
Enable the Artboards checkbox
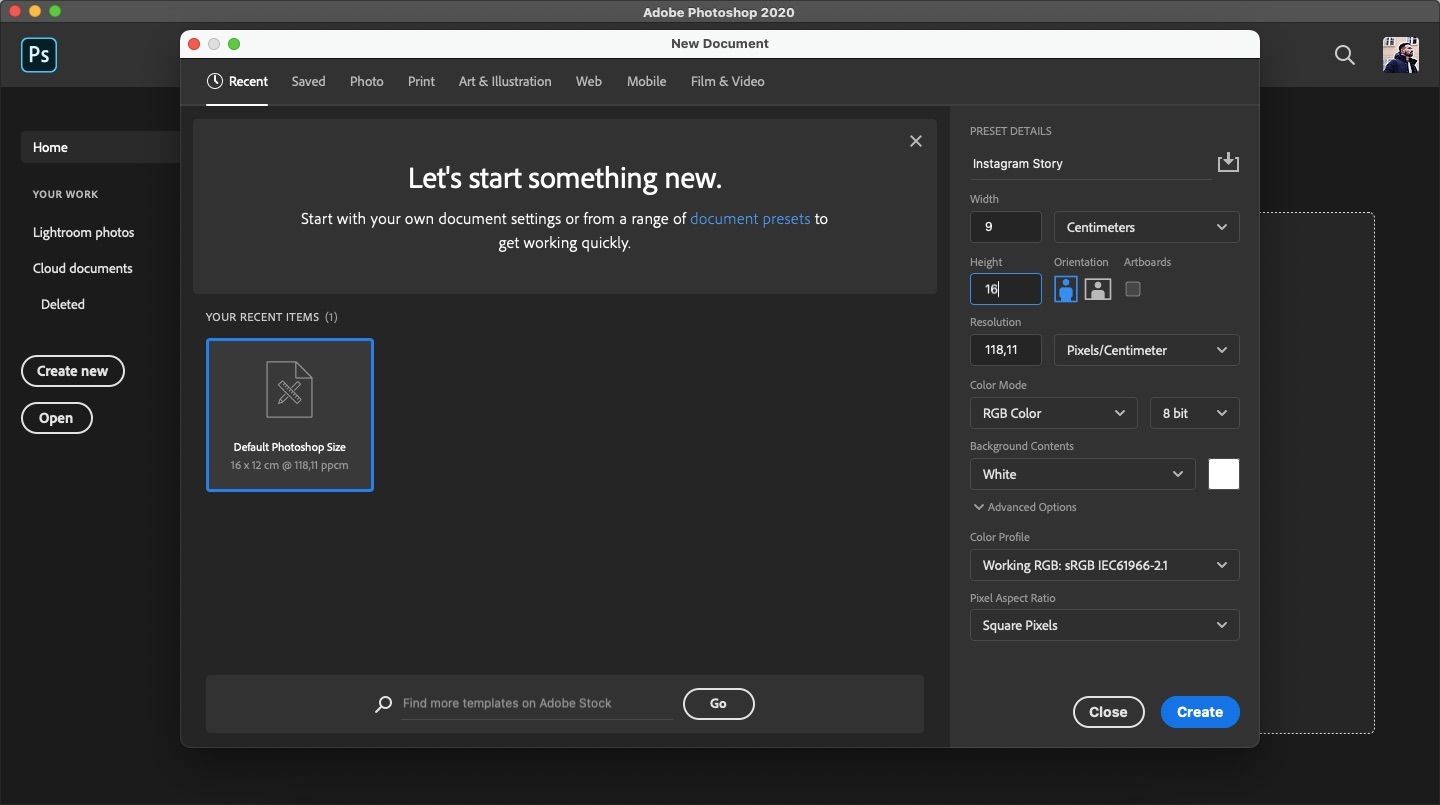[x=1132, y=289]
